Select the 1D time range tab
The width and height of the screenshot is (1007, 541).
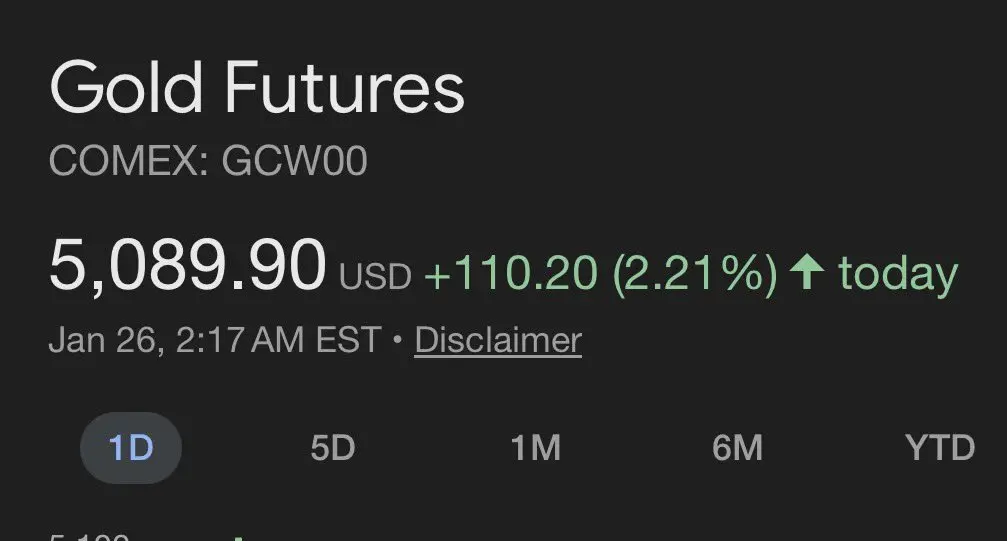point(131,448)
